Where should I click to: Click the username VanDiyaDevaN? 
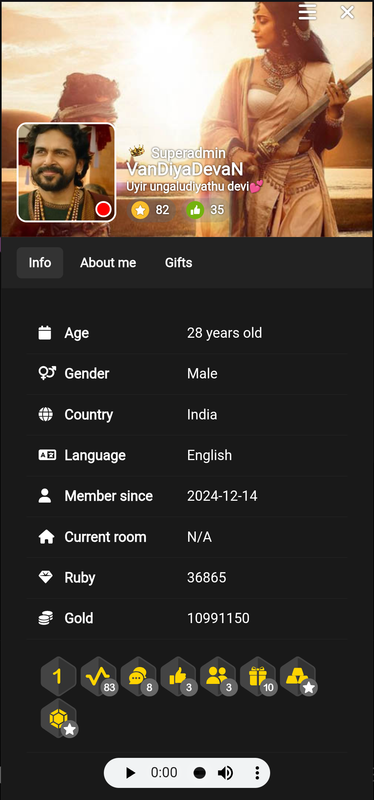pos(185,169)
